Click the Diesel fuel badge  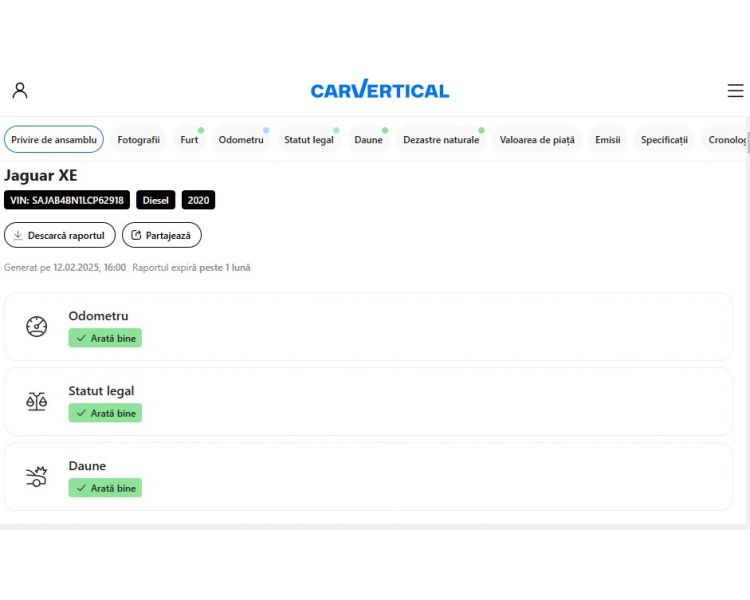(x=156, y=200)
